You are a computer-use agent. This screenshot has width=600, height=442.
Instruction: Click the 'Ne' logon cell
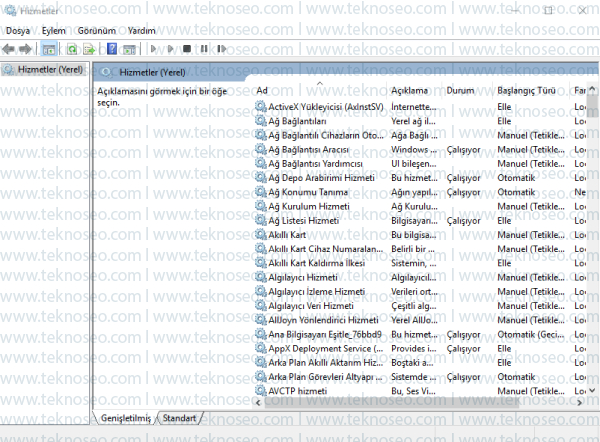pyautogui.click(x=580, y=192)
